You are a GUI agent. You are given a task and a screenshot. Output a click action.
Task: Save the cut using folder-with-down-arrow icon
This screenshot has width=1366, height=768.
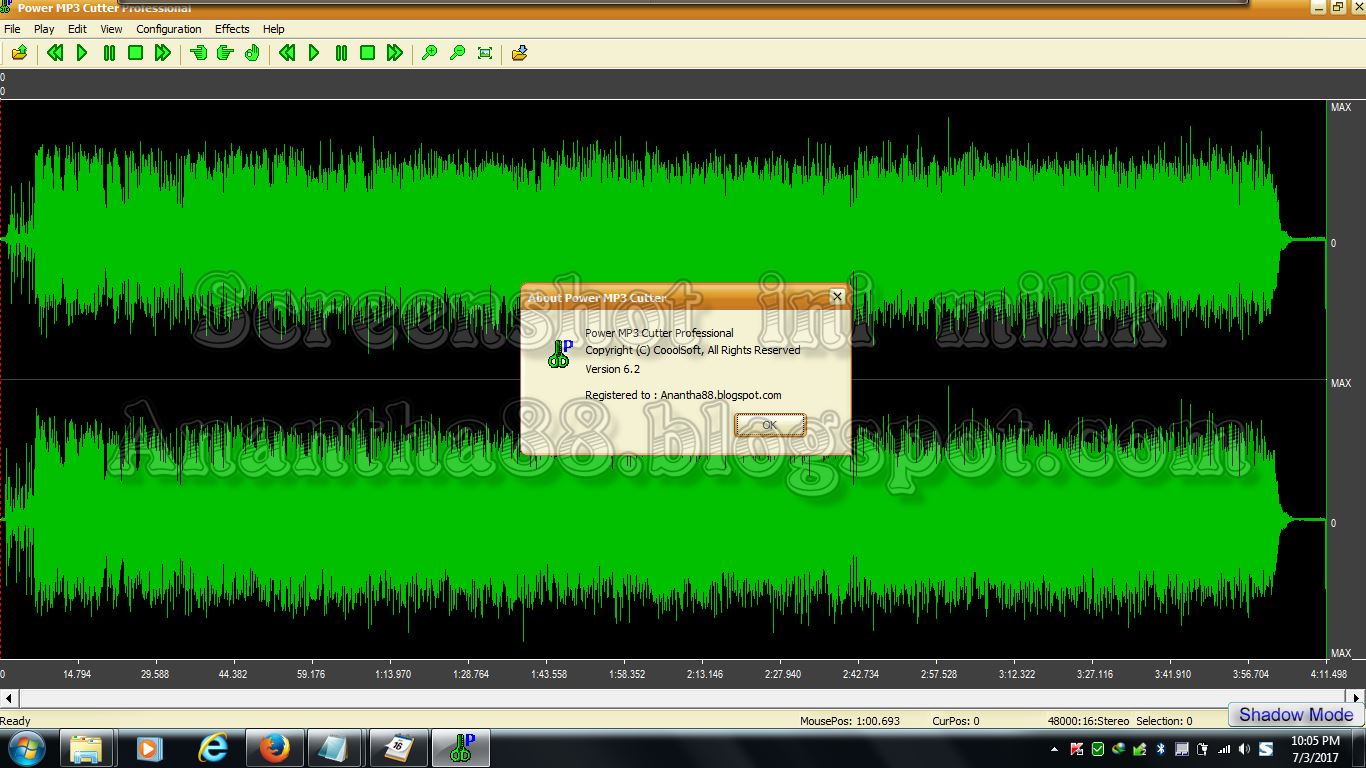(x=519, y=53)
